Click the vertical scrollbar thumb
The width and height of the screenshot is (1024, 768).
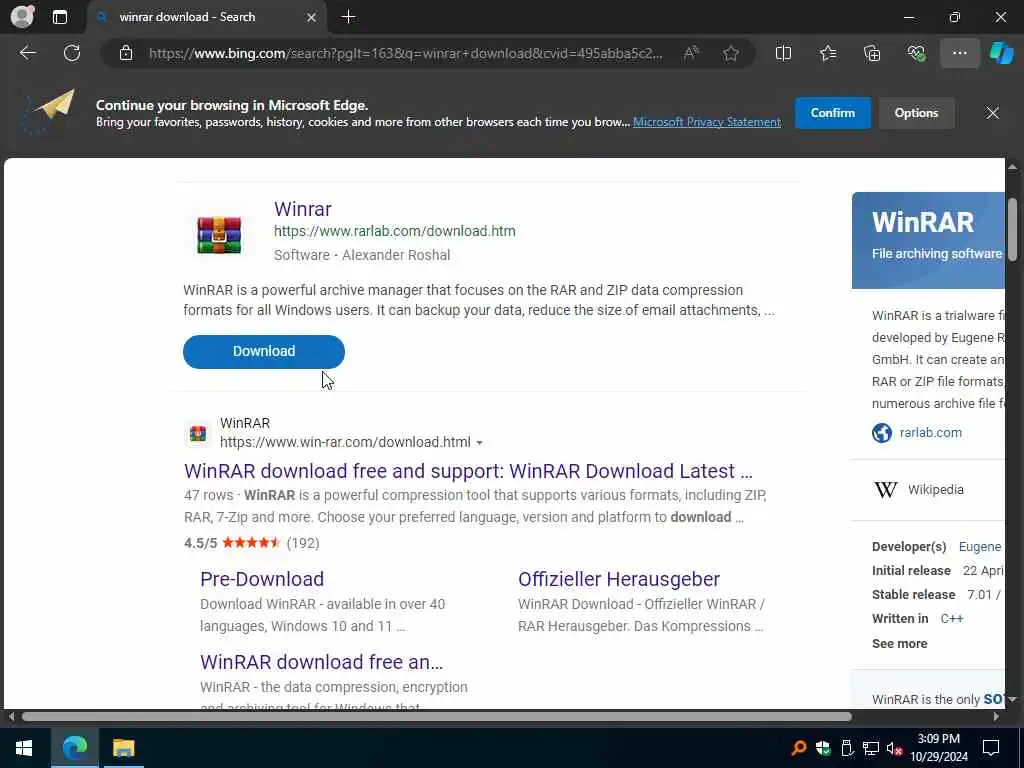(1012, 229)
